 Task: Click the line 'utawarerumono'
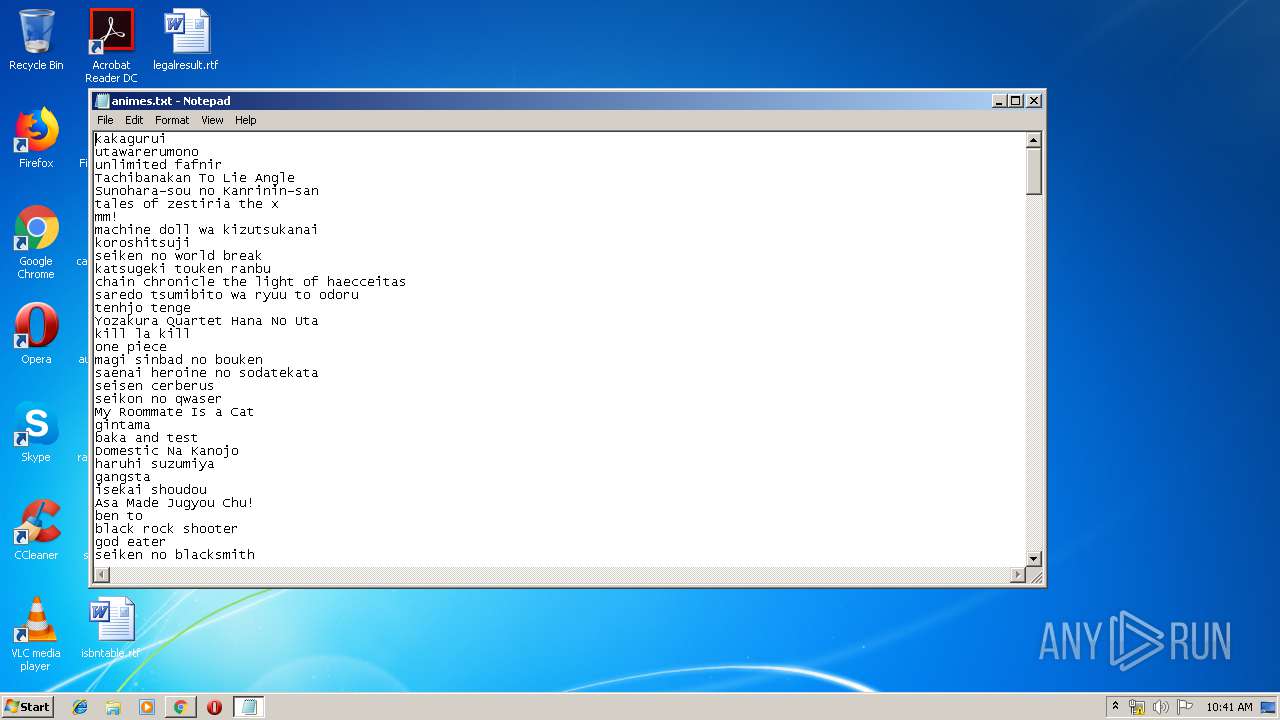[147, 152]
